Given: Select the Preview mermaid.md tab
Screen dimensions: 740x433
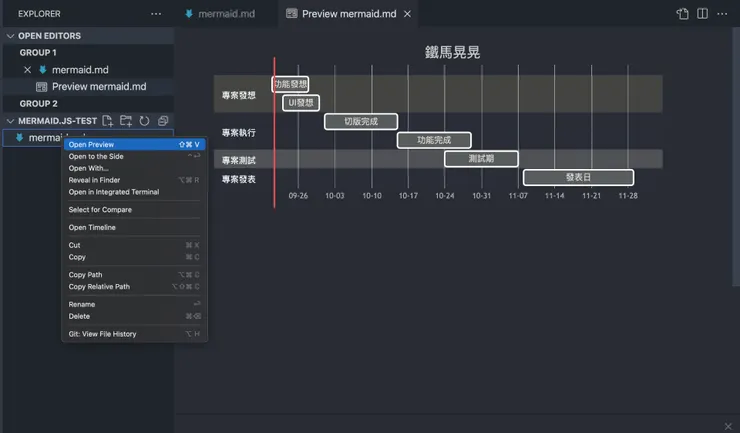Looking at the screenshot, I should pos(349,14).
